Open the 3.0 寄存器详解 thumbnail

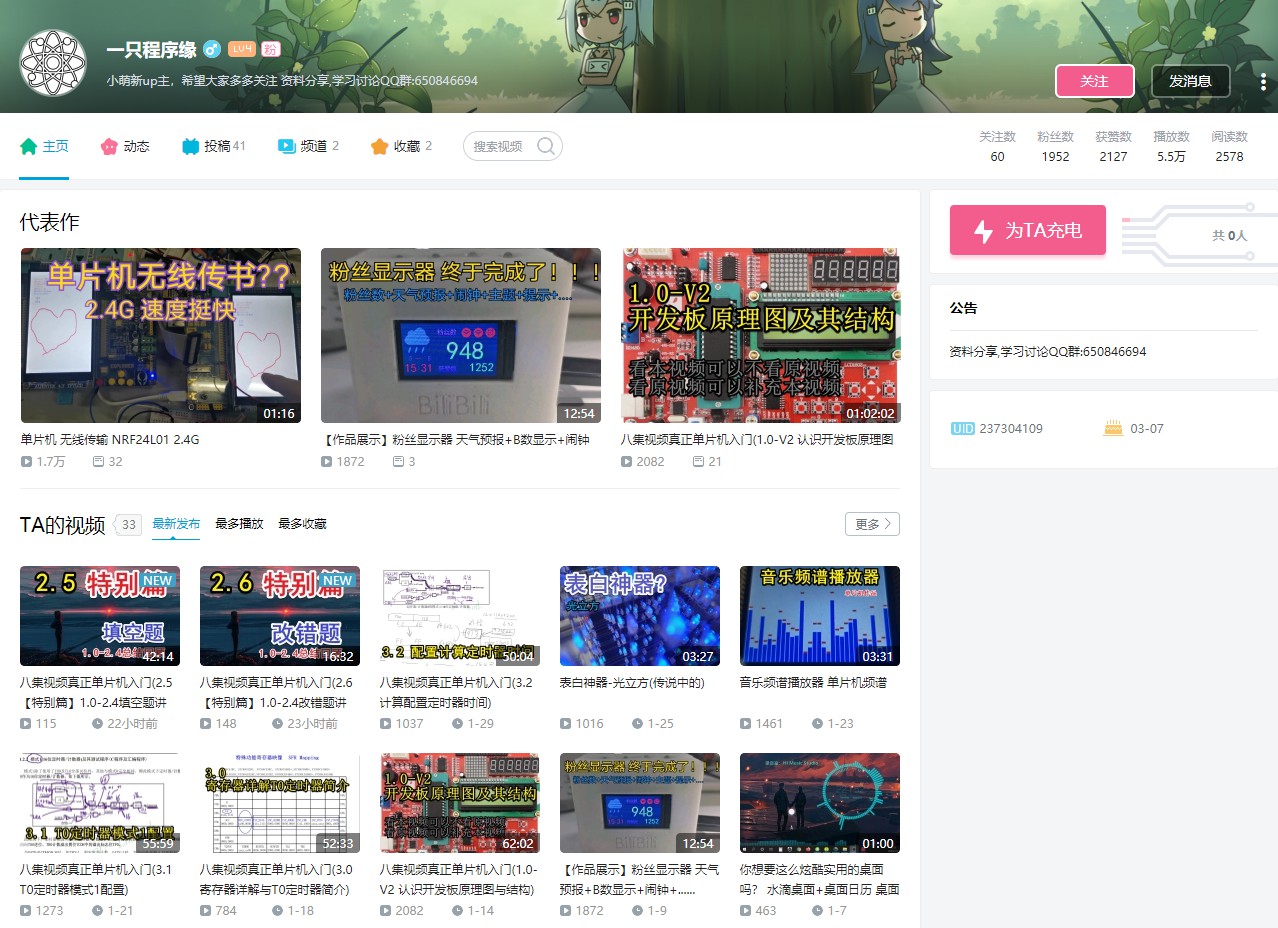(x=280, y=803)
